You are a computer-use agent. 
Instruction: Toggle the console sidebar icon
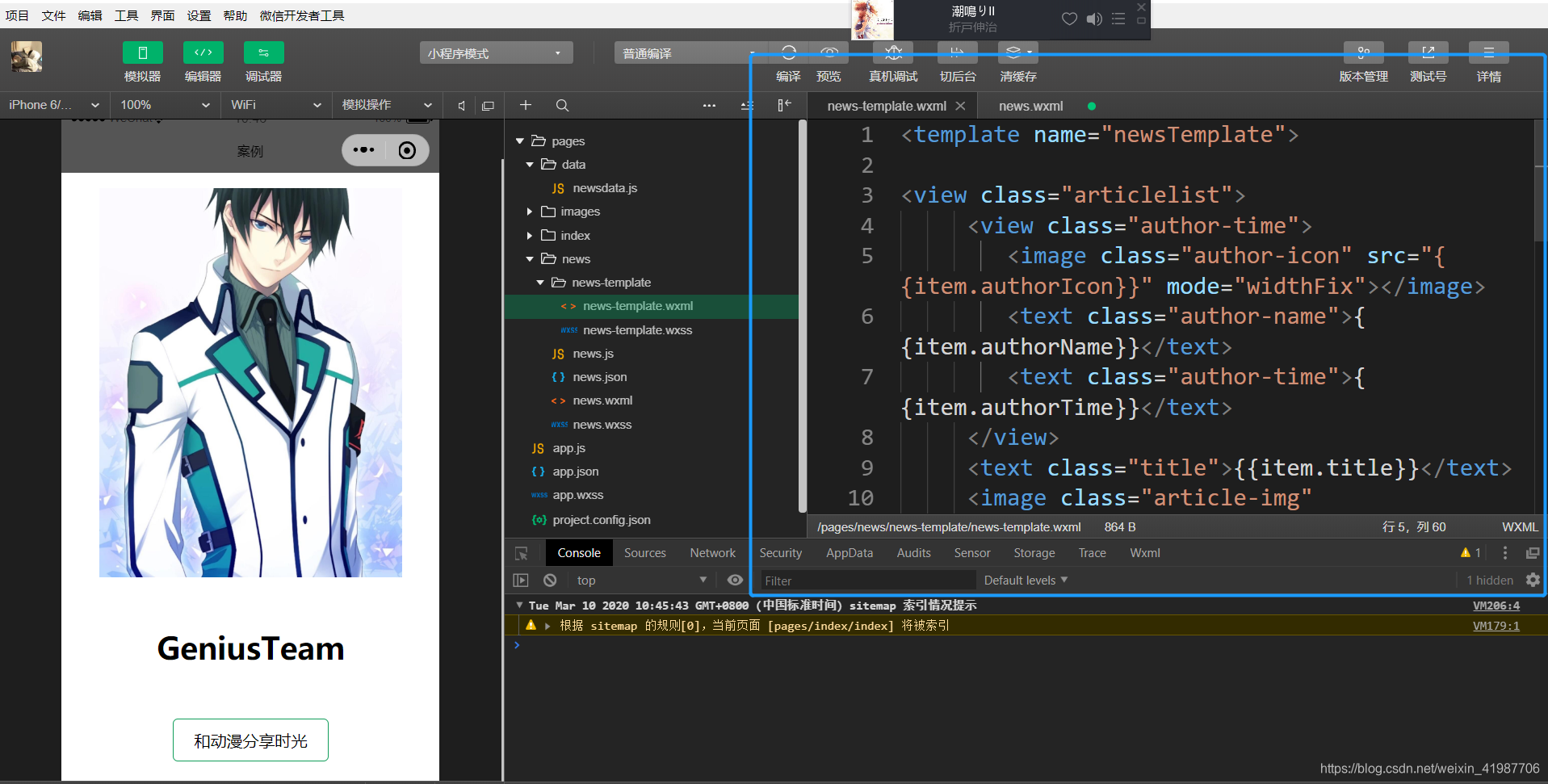click(x=521, y=581)
